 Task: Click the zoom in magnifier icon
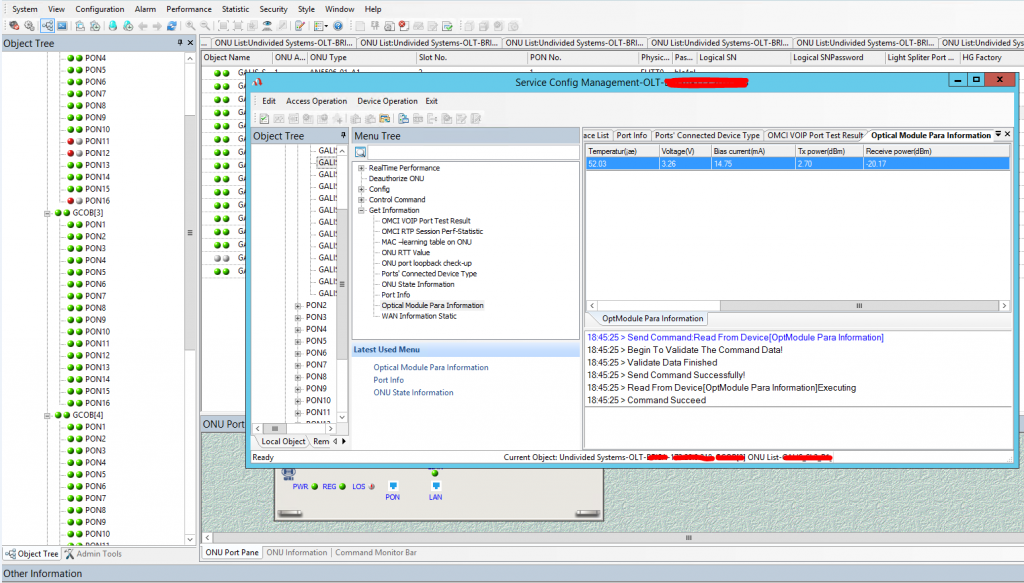(191, 26)
